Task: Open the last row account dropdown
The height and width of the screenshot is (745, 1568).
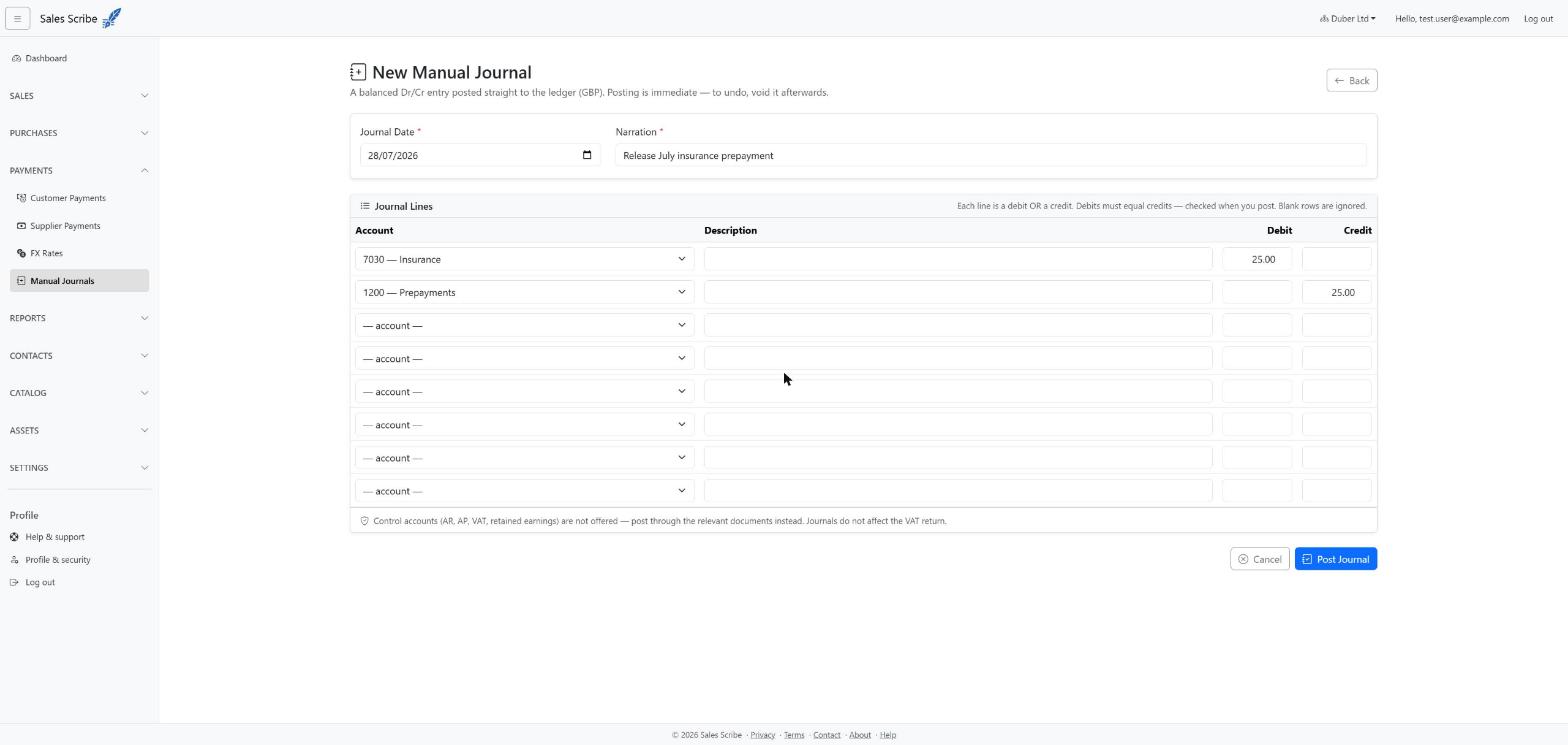Action: (x=524, y=491)
